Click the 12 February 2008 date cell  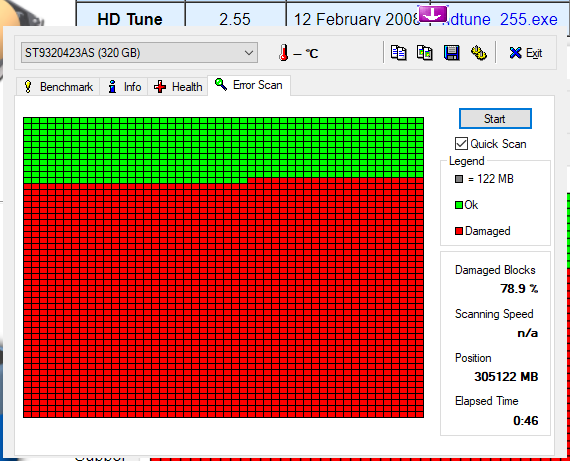[x=357, y=16]
